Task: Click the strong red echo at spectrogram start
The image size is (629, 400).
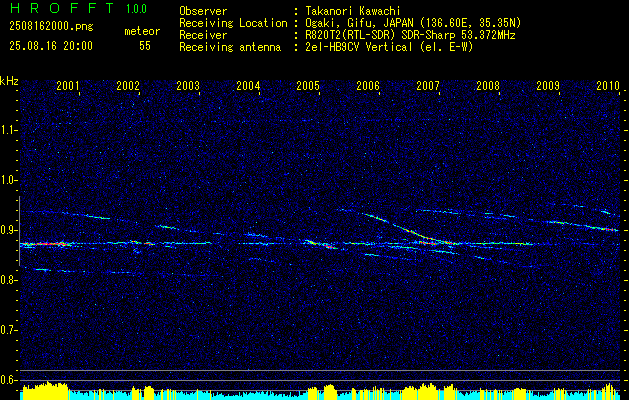Action: coord(45,244)
